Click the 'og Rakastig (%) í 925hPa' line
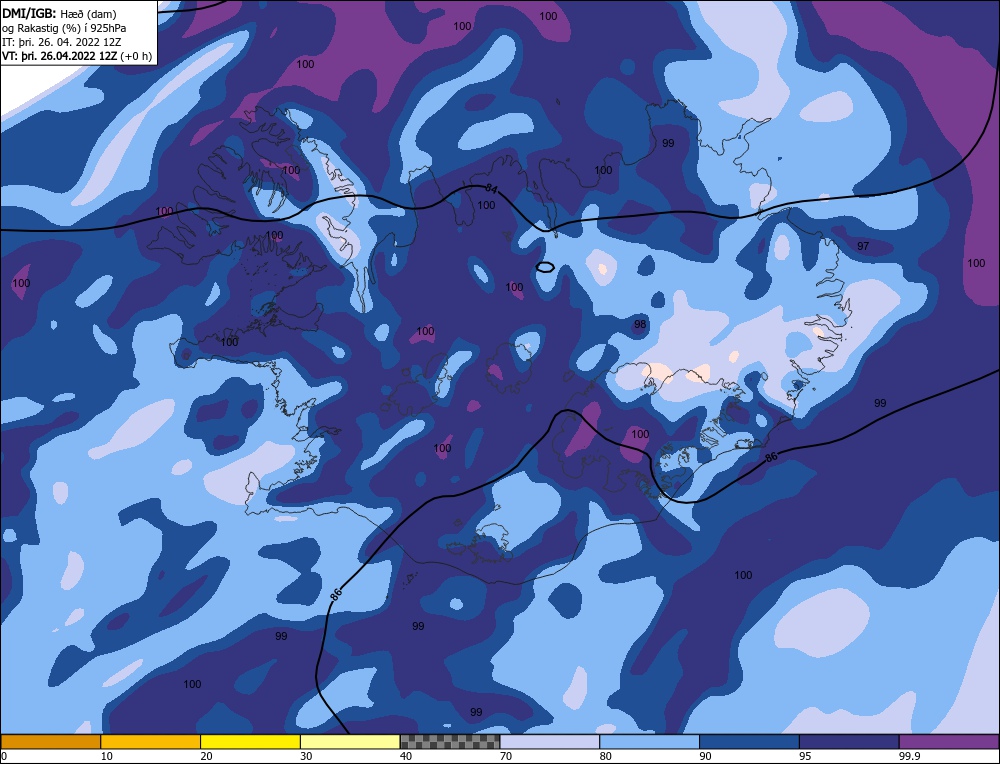 click(64, 28)
